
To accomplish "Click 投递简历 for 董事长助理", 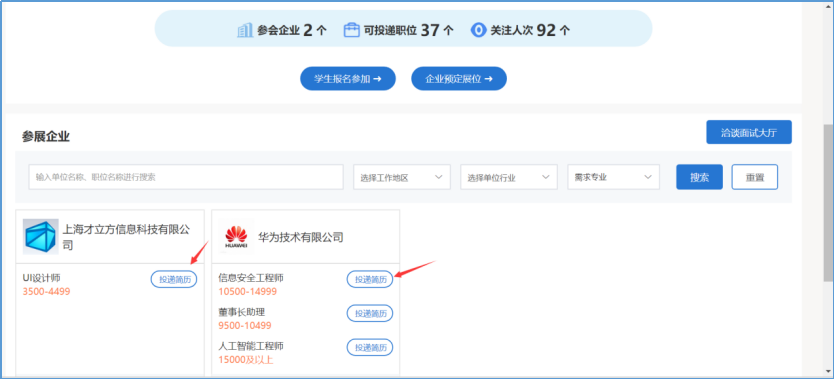I will [x=370, y=313].
